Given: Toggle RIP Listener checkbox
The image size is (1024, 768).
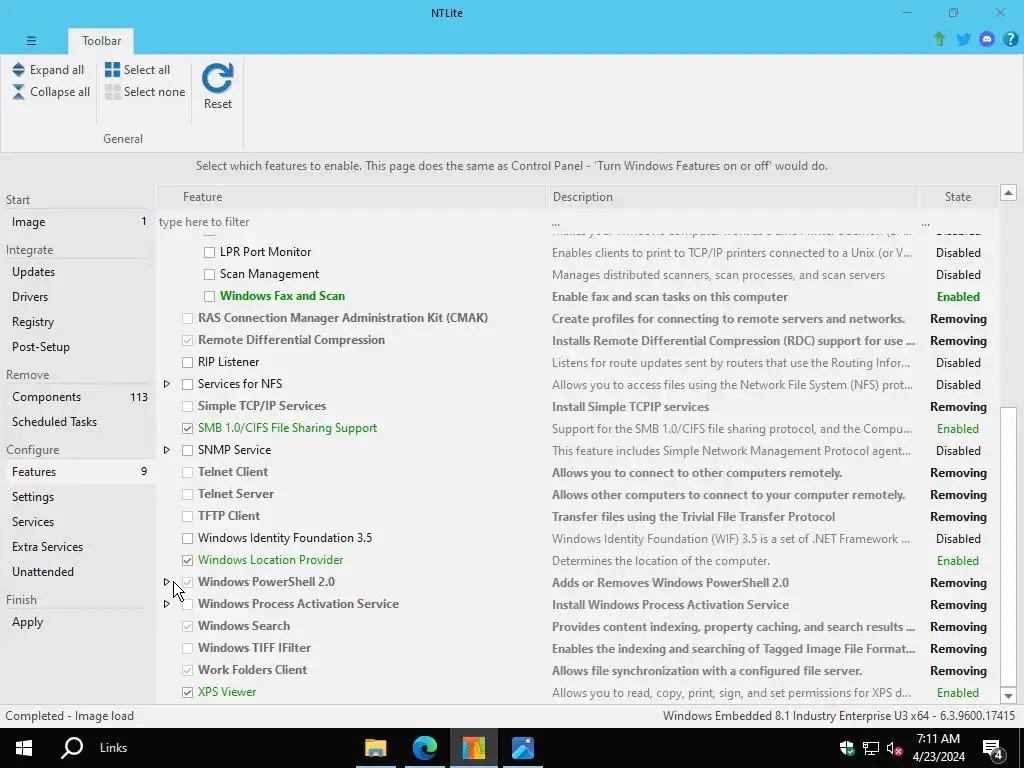Looking at the screenshot, I should (x=187, y=362).
